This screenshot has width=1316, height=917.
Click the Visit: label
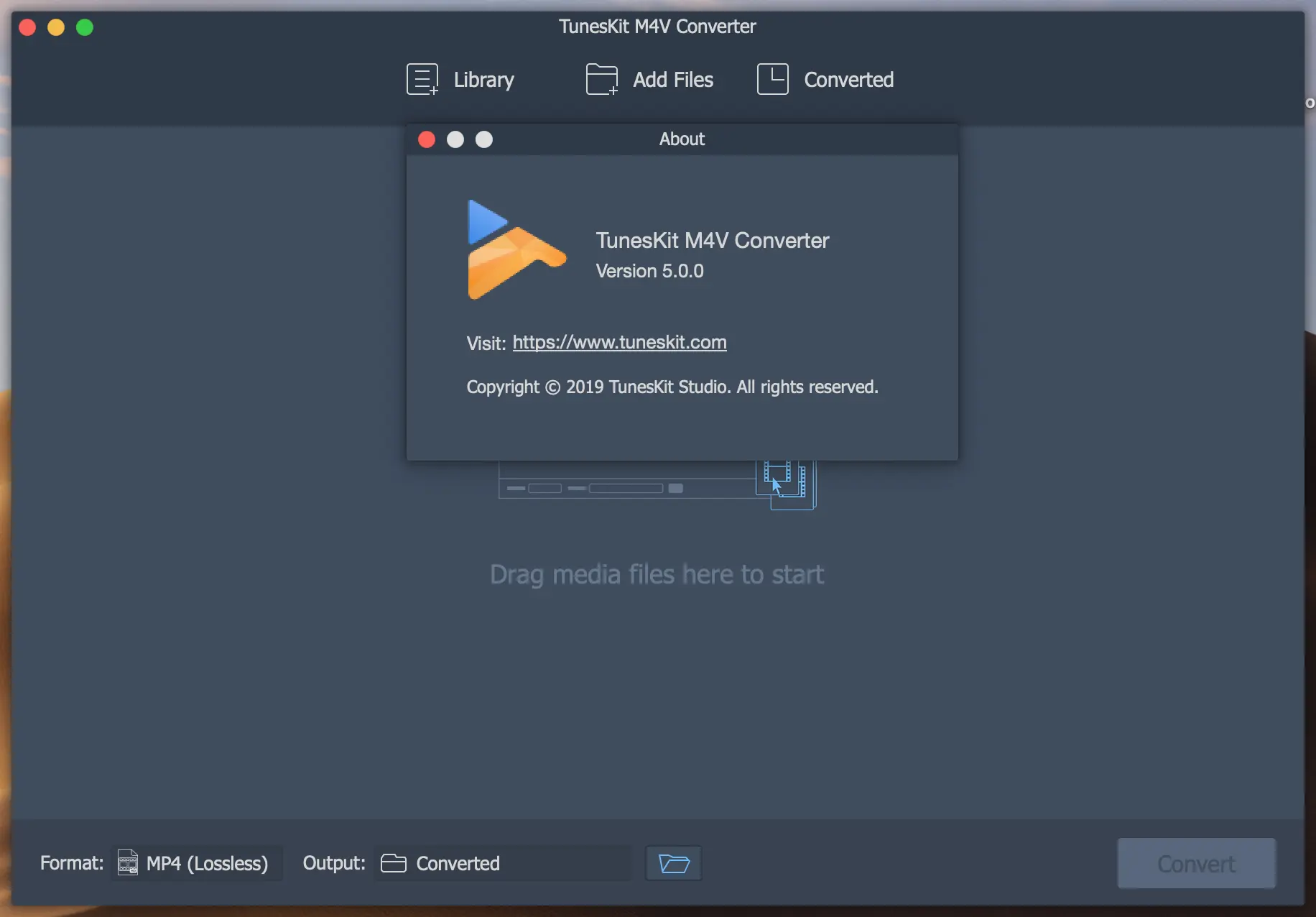(x=486, y=344)
